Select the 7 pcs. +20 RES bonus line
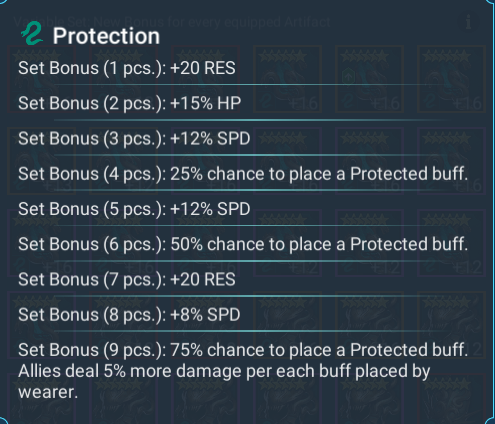This screenshot has height=424, width=495. click(x=127, y=279)
